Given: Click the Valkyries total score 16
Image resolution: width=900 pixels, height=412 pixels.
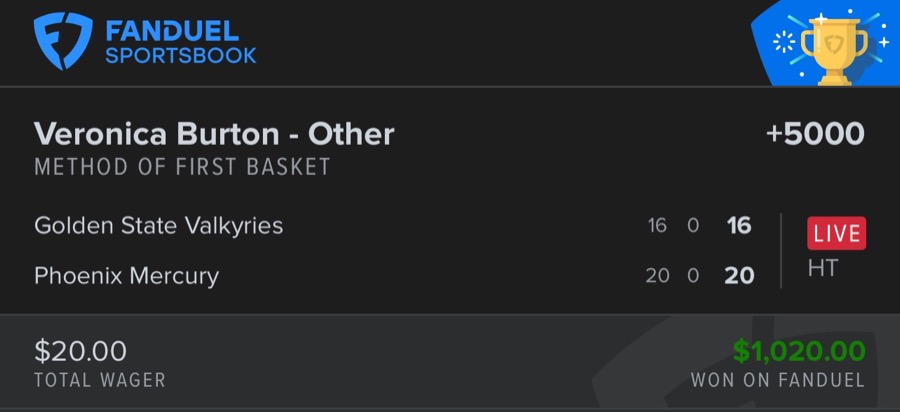Looking at the screenshot, I should [x=739, y=226].
